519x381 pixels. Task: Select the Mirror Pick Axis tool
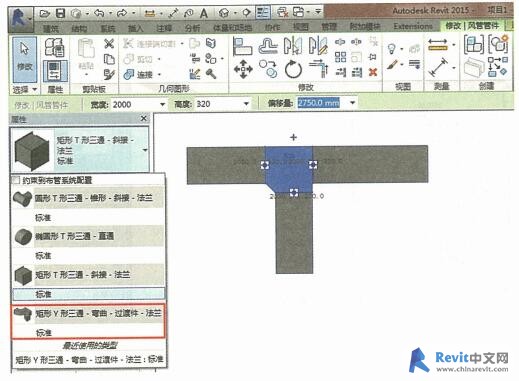293,46
